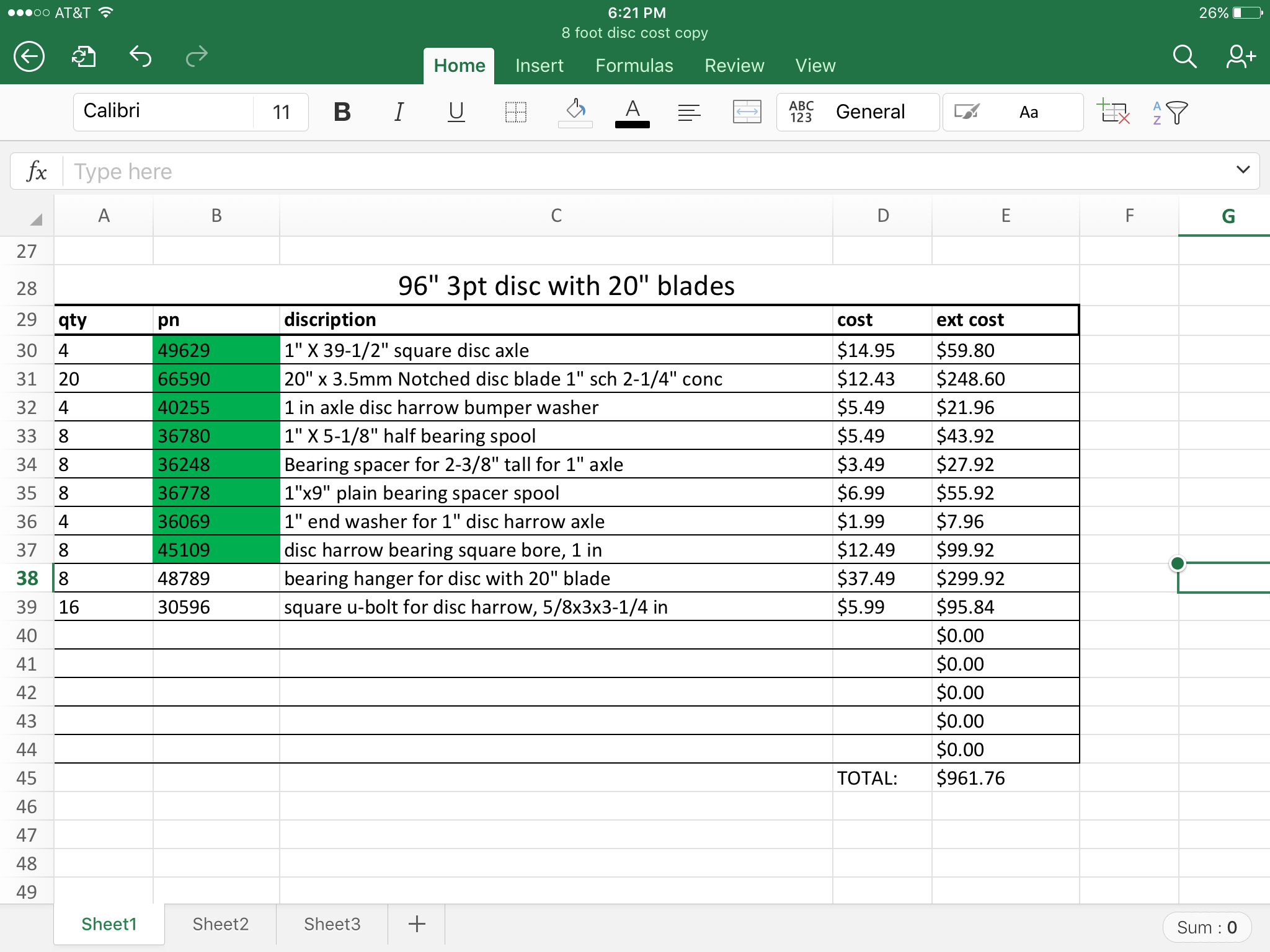Add a new sheet with plus button
This screenshot has width=1270, height=952.
[417, 924]
